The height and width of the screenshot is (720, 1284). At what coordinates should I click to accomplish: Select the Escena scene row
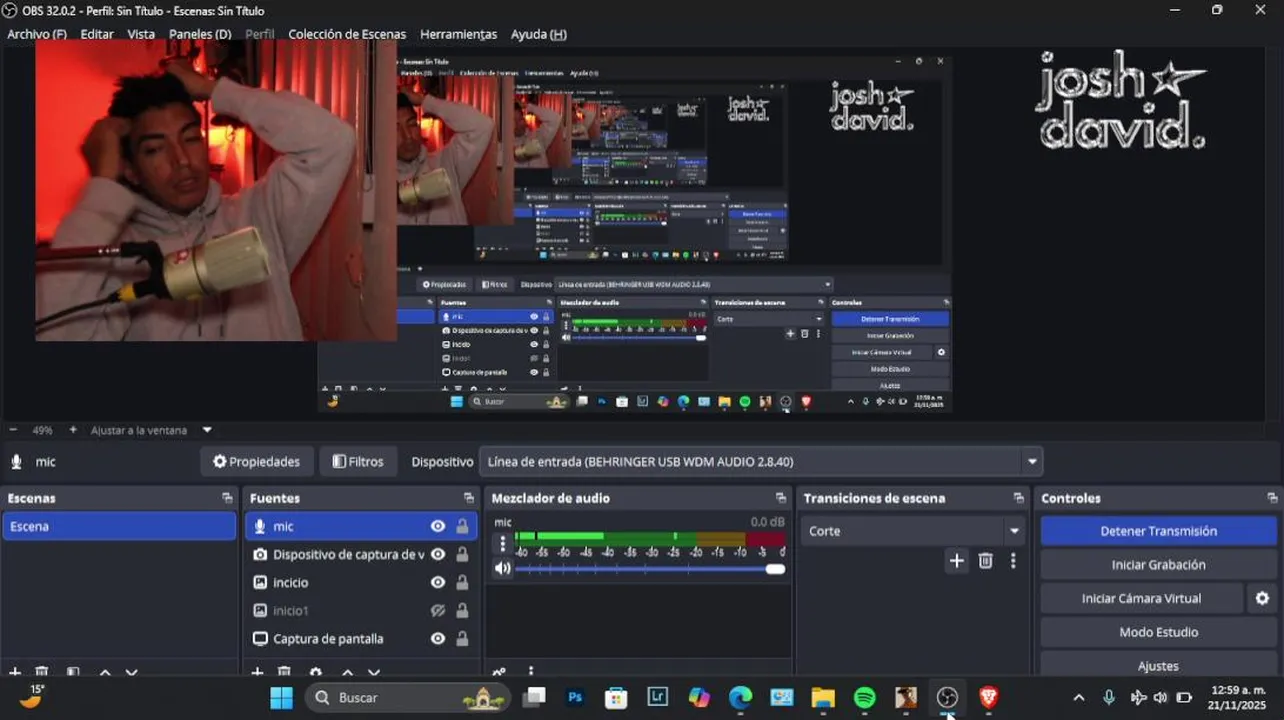[x=119, y=526]
